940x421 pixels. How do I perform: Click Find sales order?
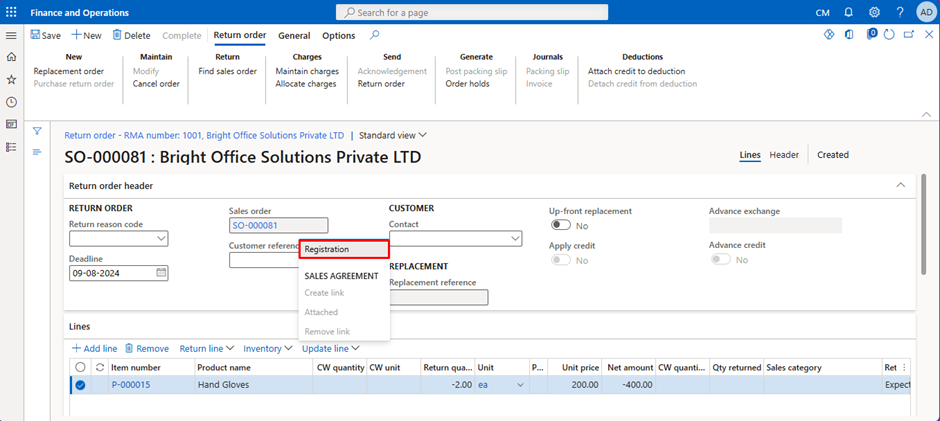point(227,71)
